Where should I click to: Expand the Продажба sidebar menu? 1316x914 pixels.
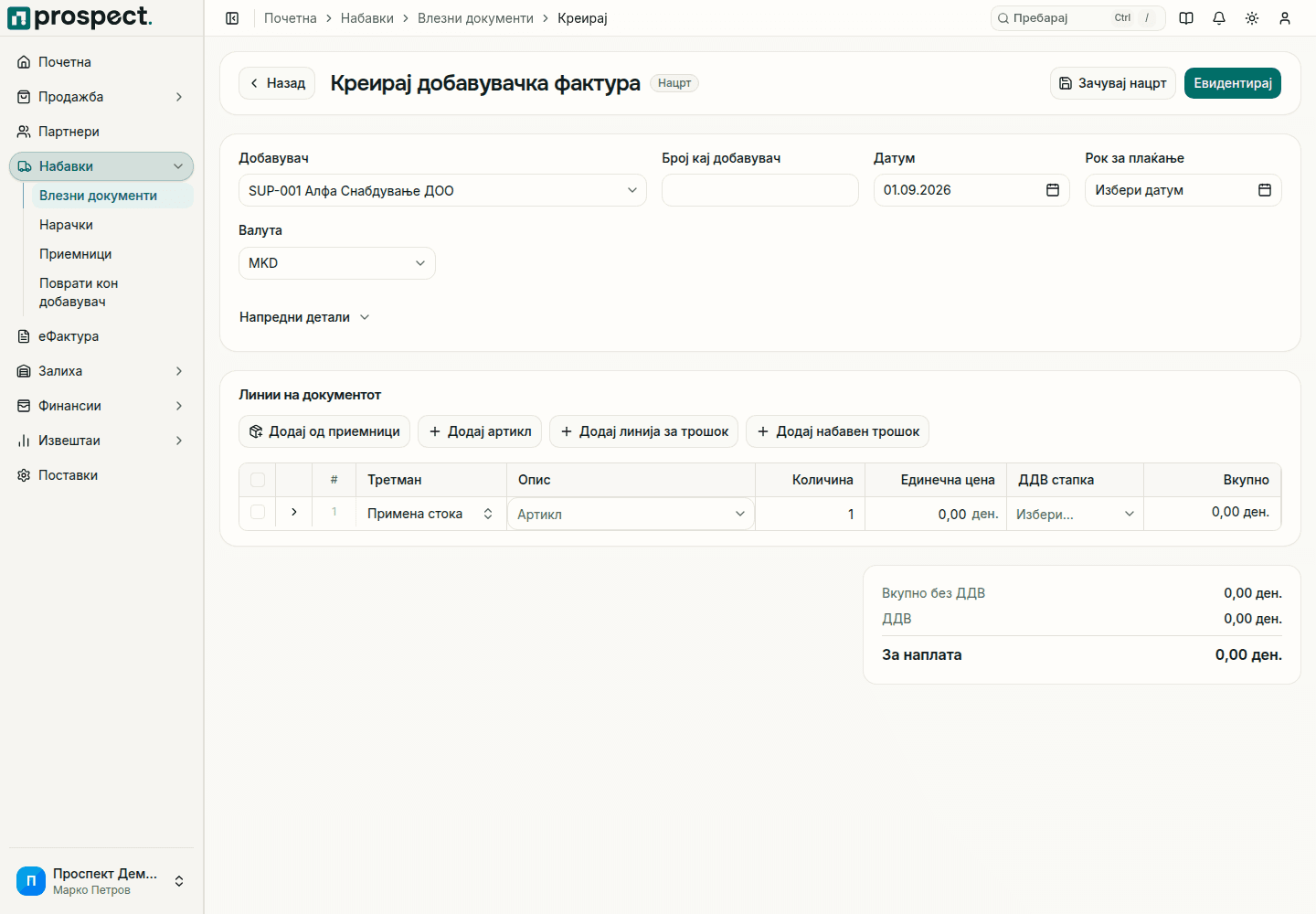[101, 97]
